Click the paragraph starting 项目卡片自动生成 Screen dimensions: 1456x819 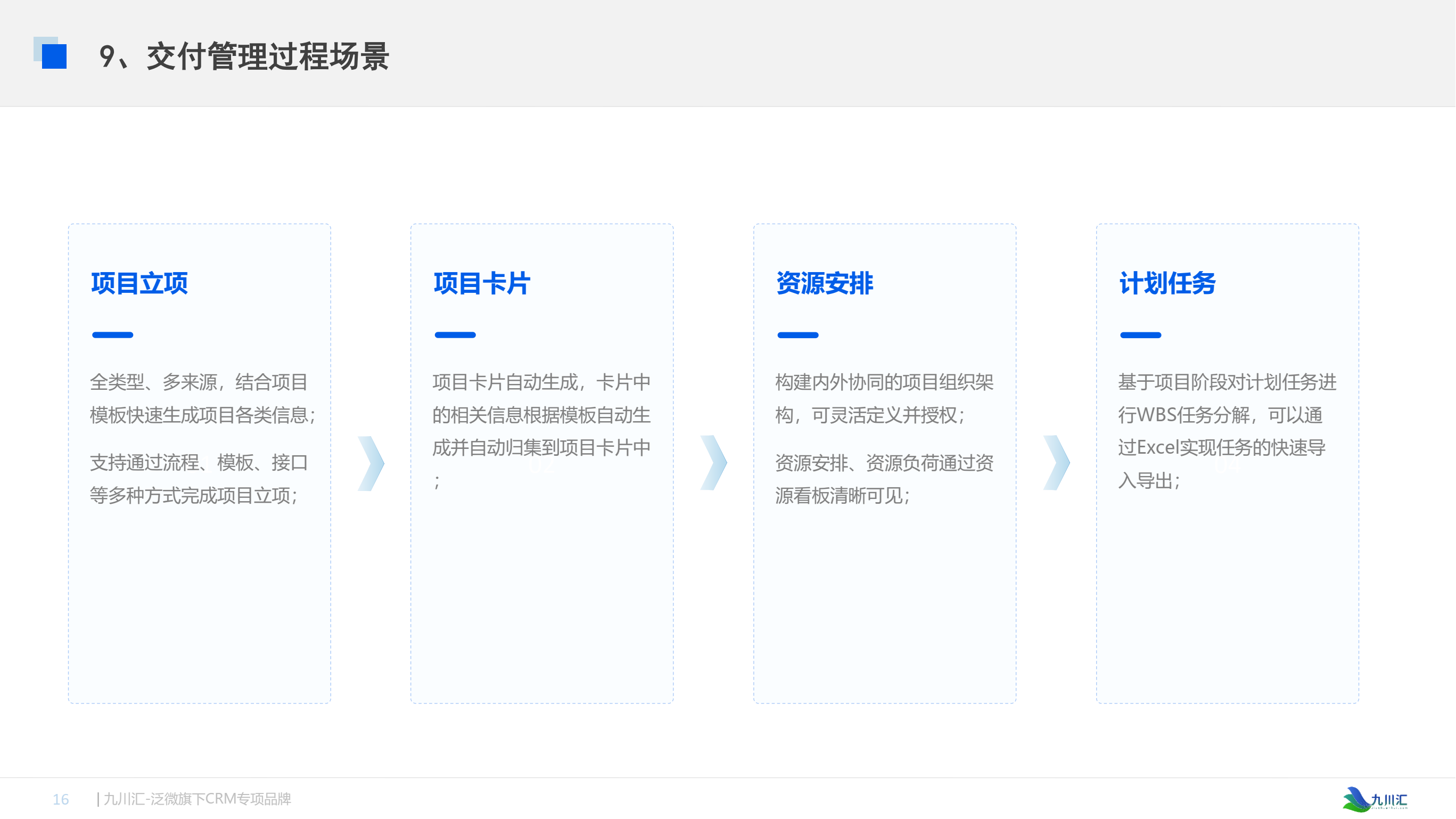pyautogui.click(x=541, y=431)
